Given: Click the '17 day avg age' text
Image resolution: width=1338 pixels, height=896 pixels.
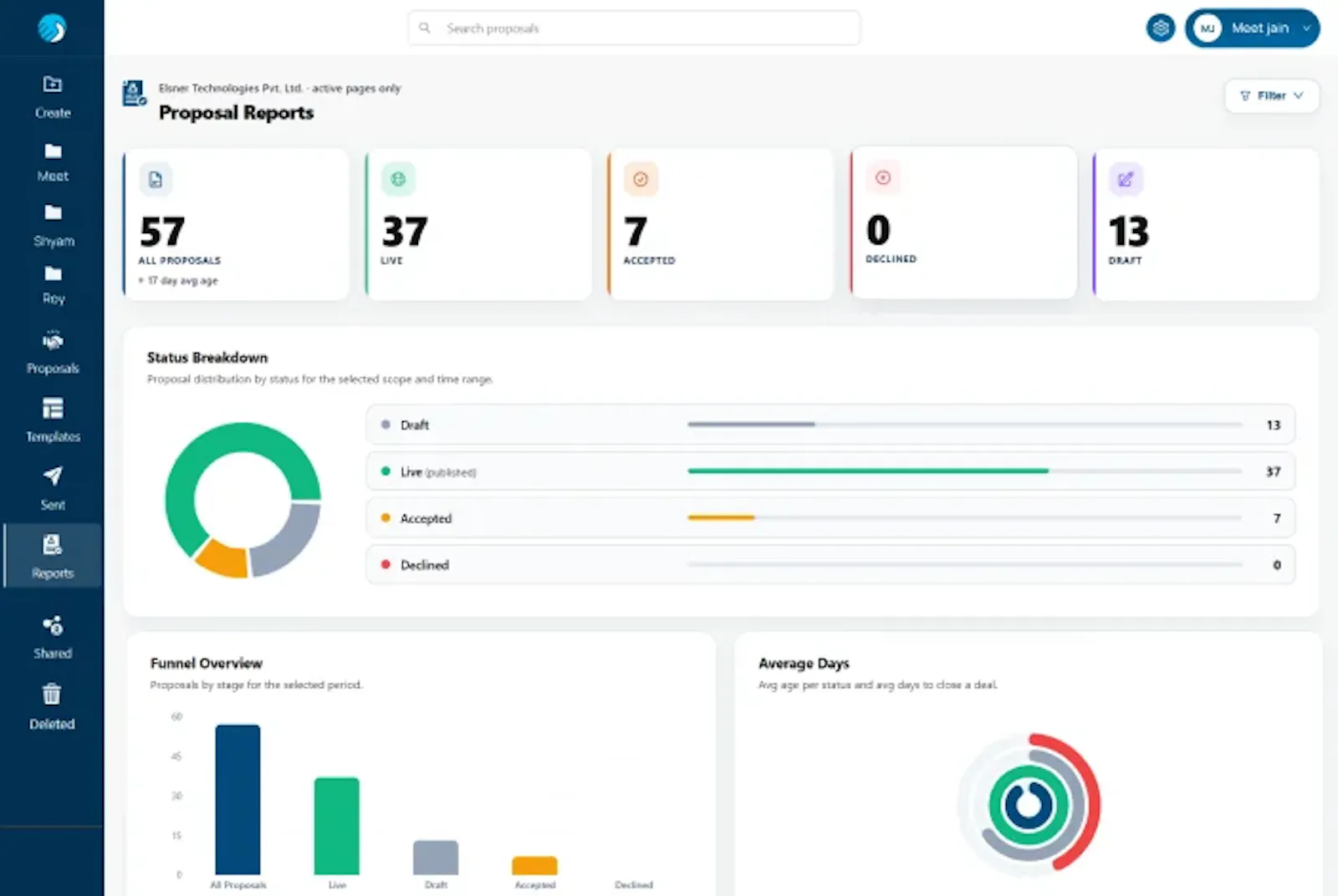Looking at the screenshot, I should coord(182,281).
